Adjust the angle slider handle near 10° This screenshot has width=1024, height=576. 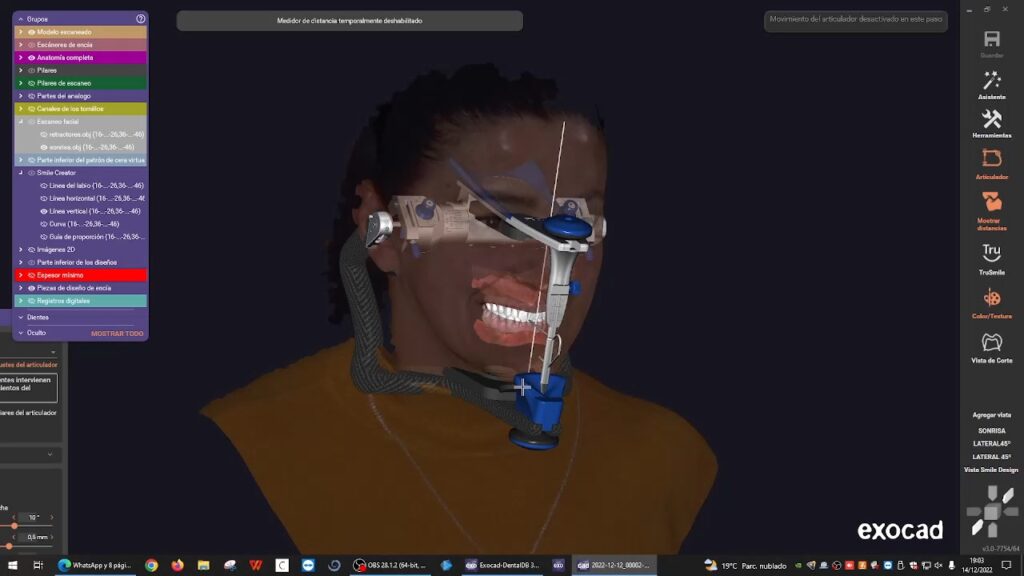(14, 526)
